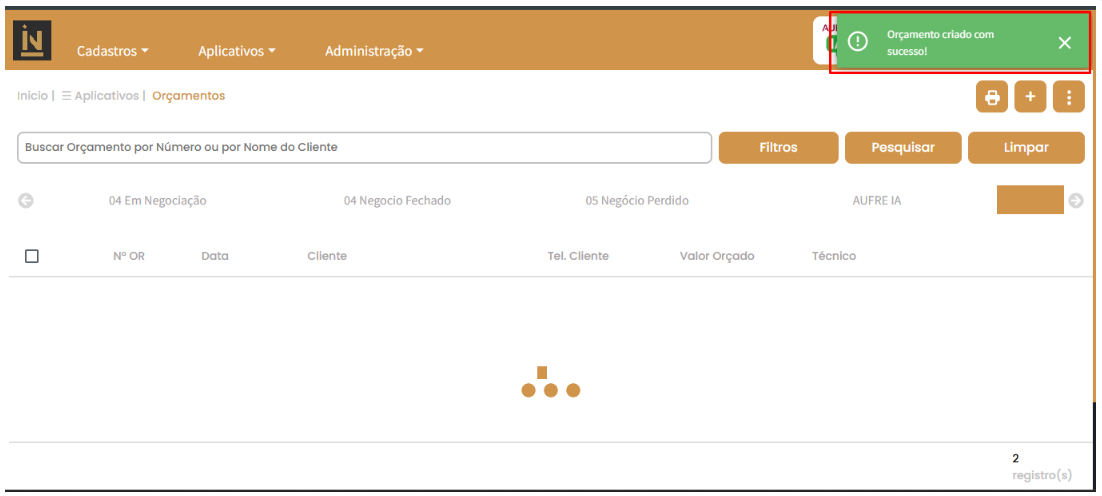Viewport: 1102px width, 496px height.
Task: Focus the Buscar Orçamento search field
Action: coord(364,147)
